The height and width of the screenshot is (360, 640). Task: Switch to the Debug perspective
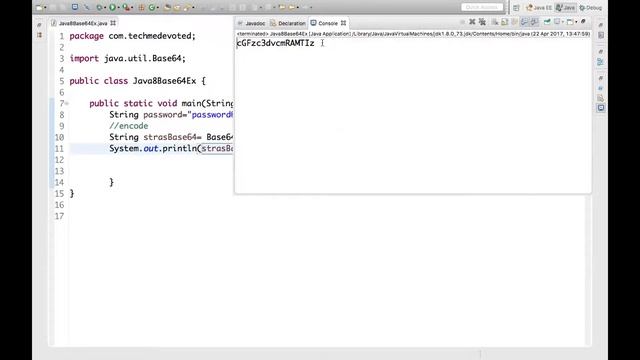(591, 8)
